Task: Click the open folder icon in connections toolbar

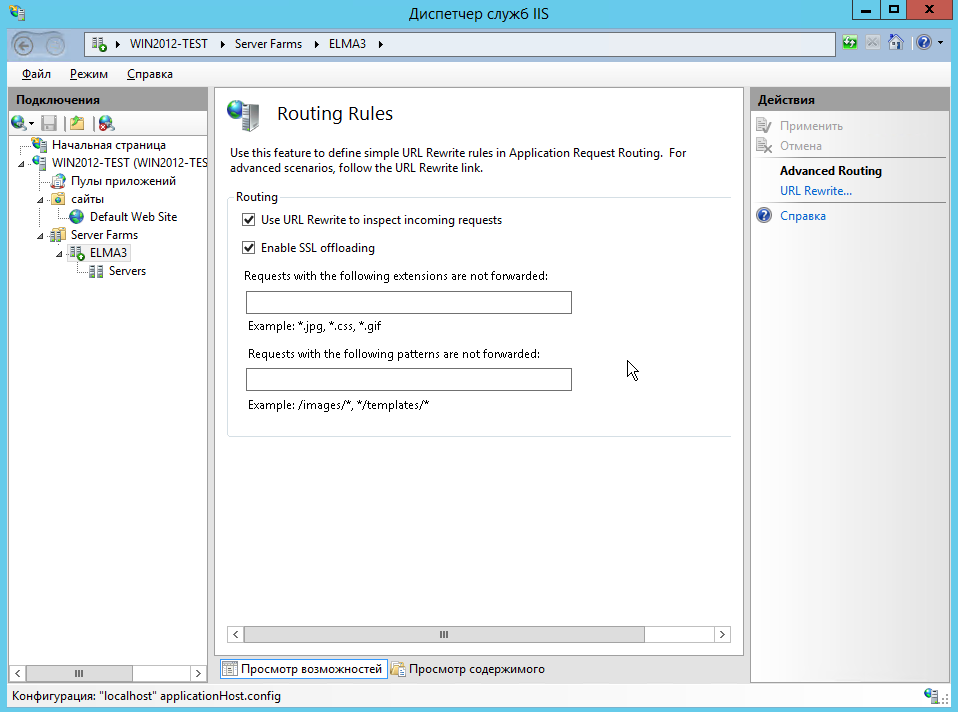Action: click(77, 123)
